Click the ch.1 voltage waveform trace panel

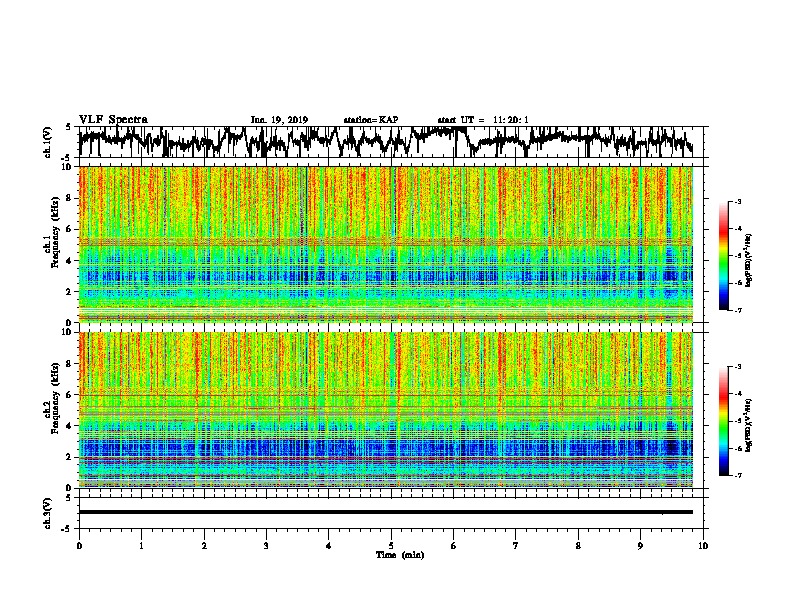[x=390, y=142]
